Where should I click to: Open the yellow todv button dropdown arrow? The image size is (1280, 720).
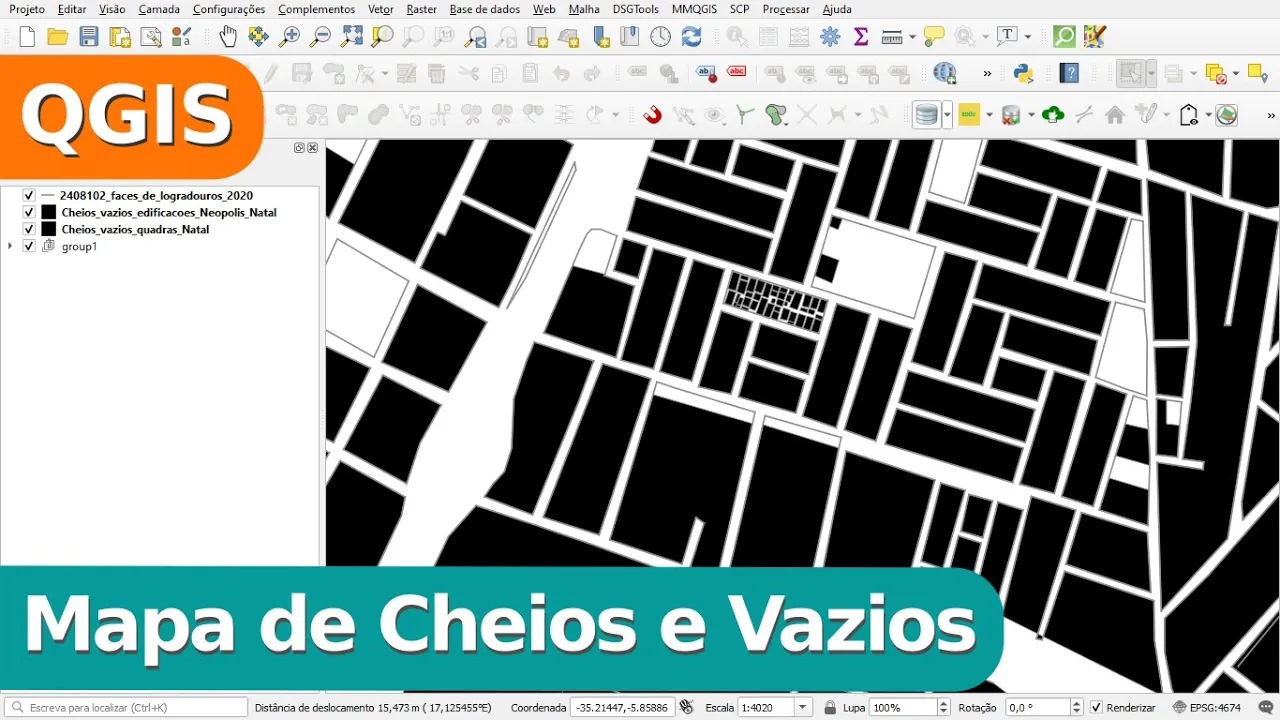tap(989, 115)
